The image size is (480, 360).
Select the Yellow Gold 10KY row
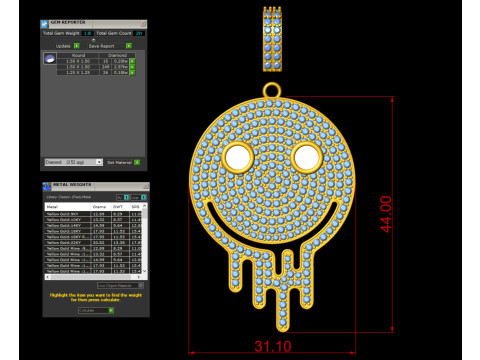[93, 220]
